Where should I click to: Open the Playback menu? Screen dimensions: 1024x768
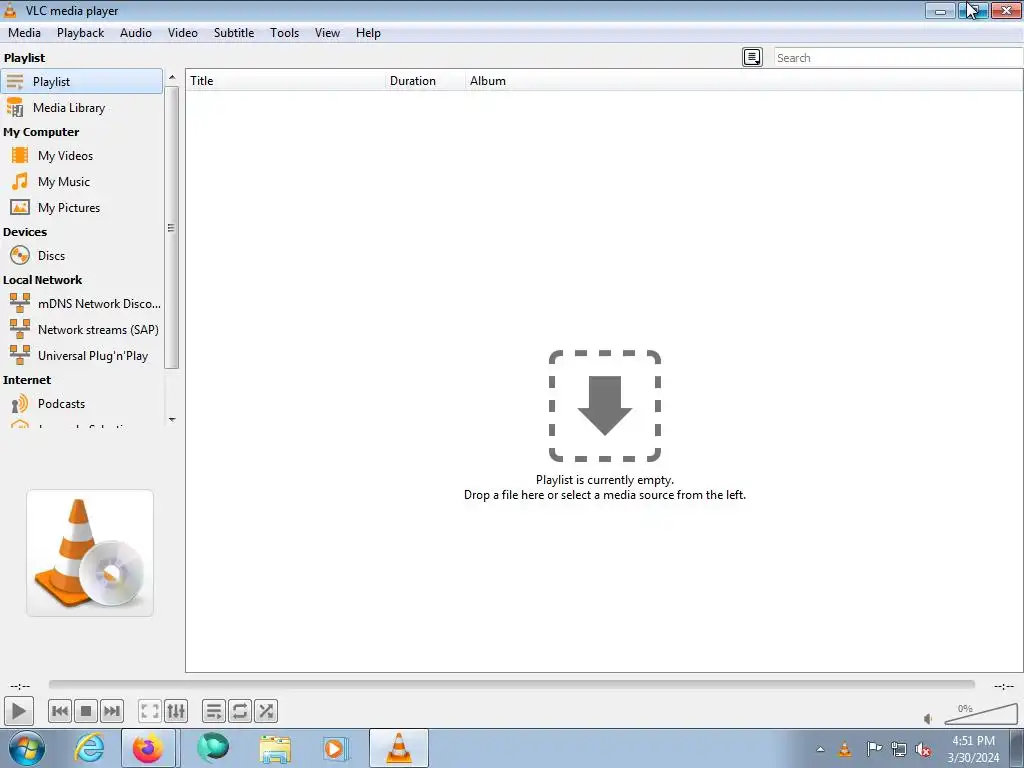pyautogui.click(x=80, y=33)
